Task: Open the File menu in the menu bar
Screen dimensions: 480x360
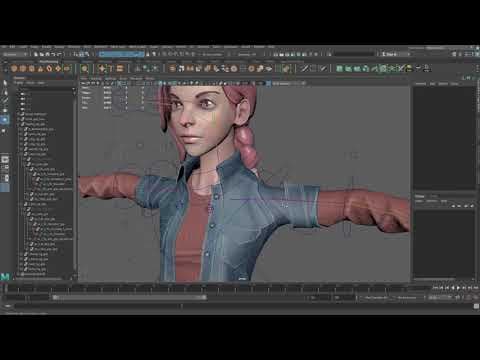Action: 4,47
